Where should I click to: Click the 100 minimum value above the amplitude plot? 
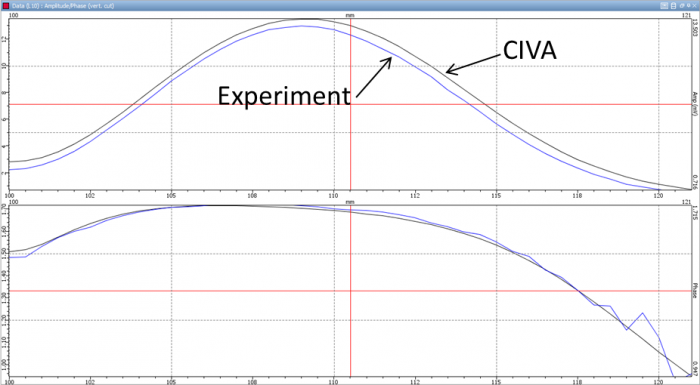click(x=13, y=15)
